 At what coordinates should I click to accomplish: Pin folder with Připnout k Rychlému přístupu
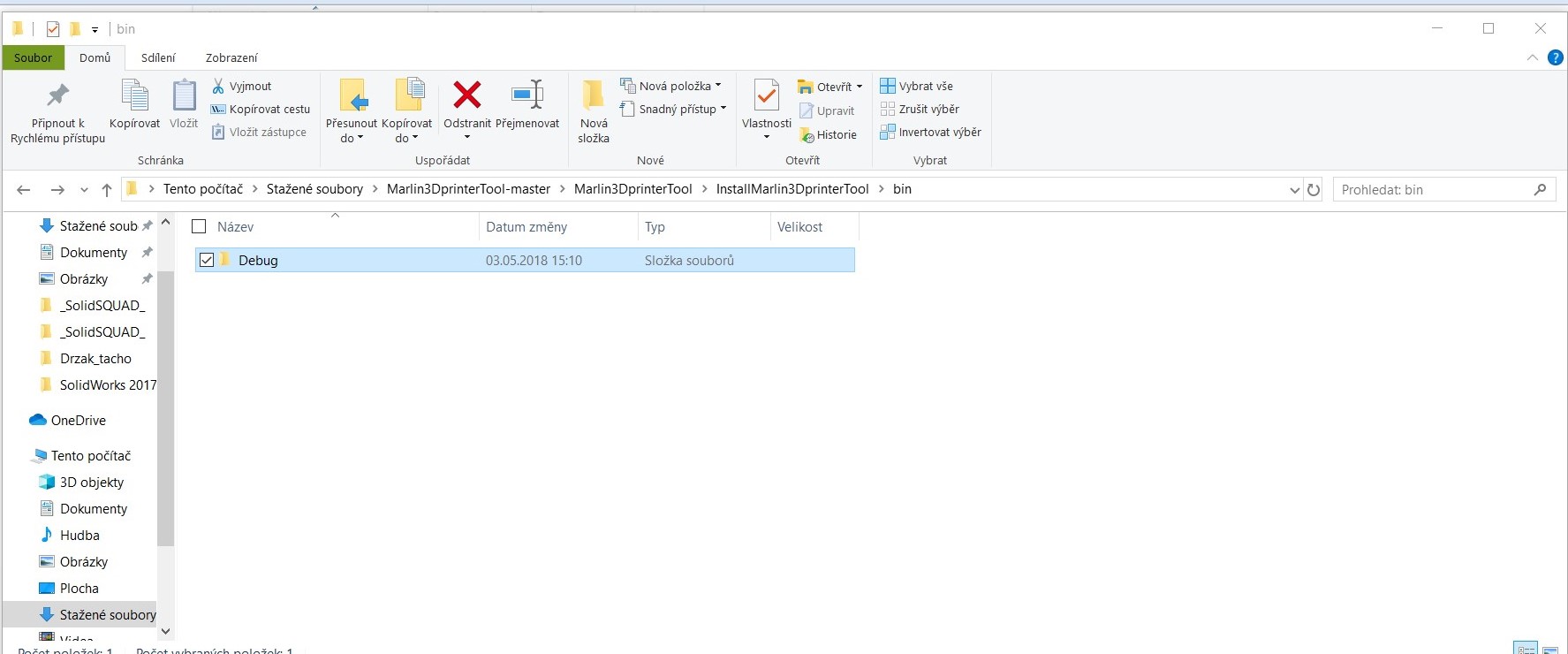click(x=58, y=95)
